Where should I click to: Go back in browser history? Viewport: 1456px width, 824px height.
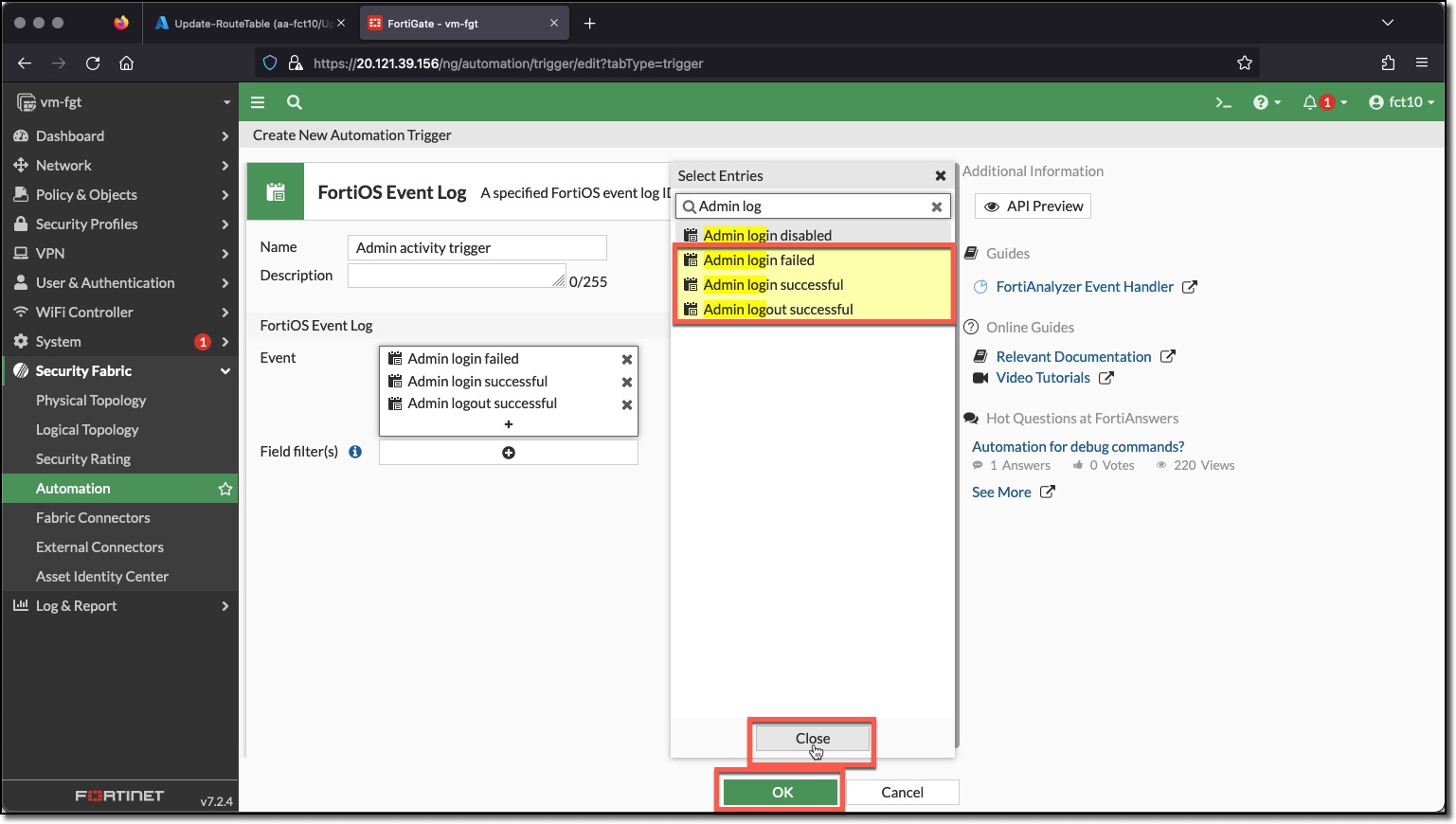tap(25, 63)
